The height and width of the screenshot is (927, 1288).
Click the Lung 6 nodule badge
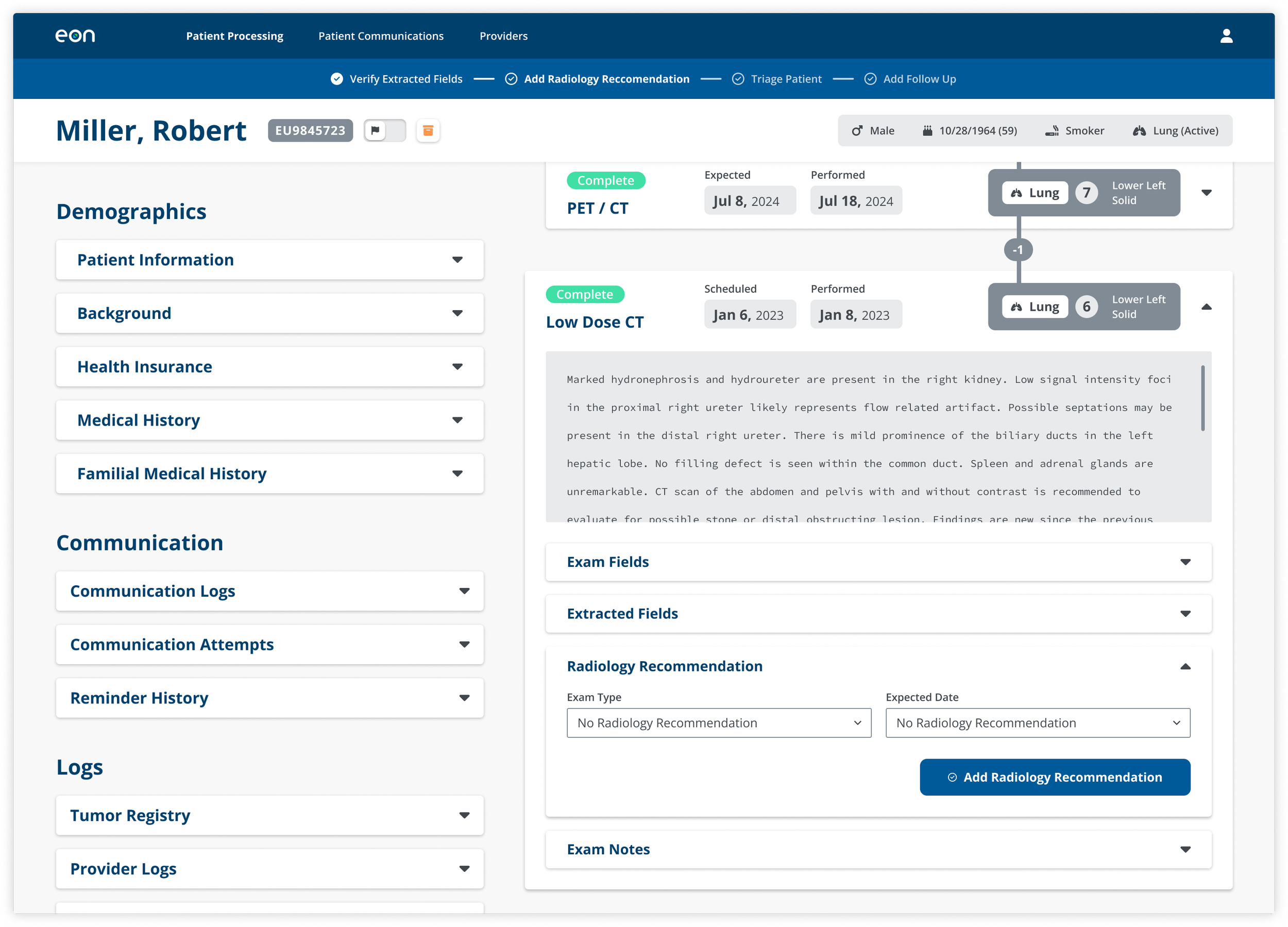[x=1083, y=307]
